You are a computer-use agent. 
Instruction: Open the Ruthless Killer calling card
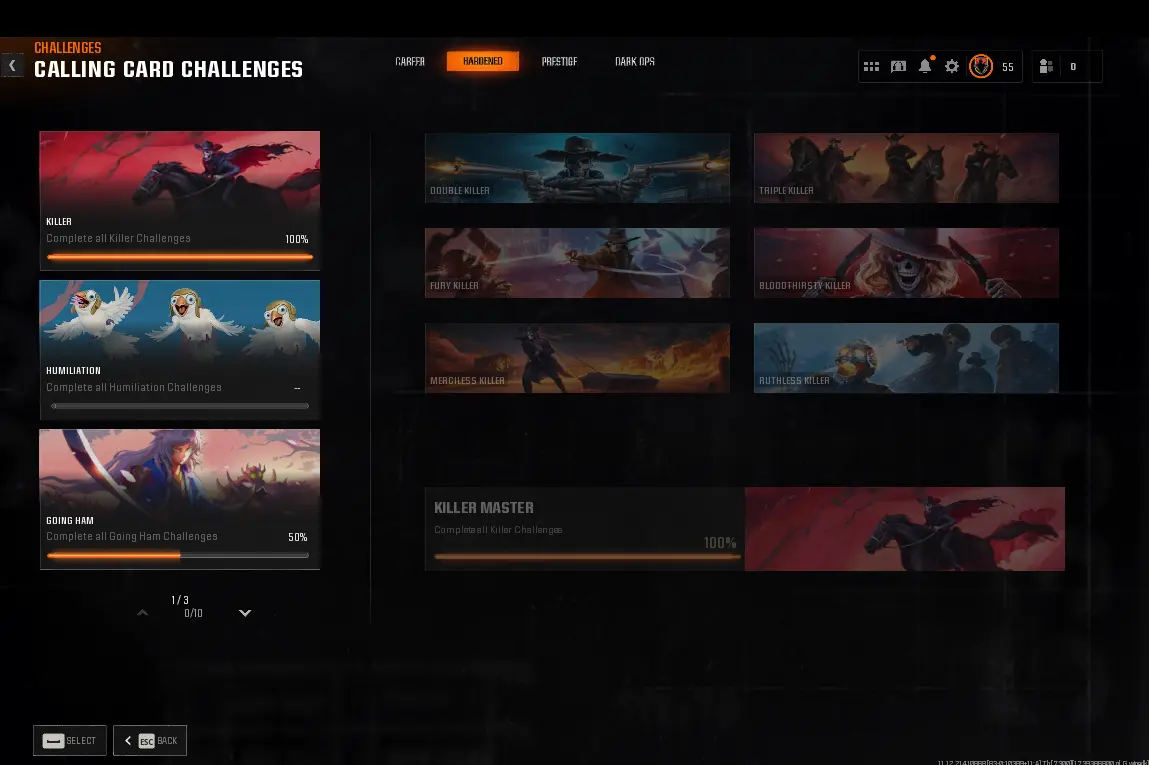tap(906, 358)
